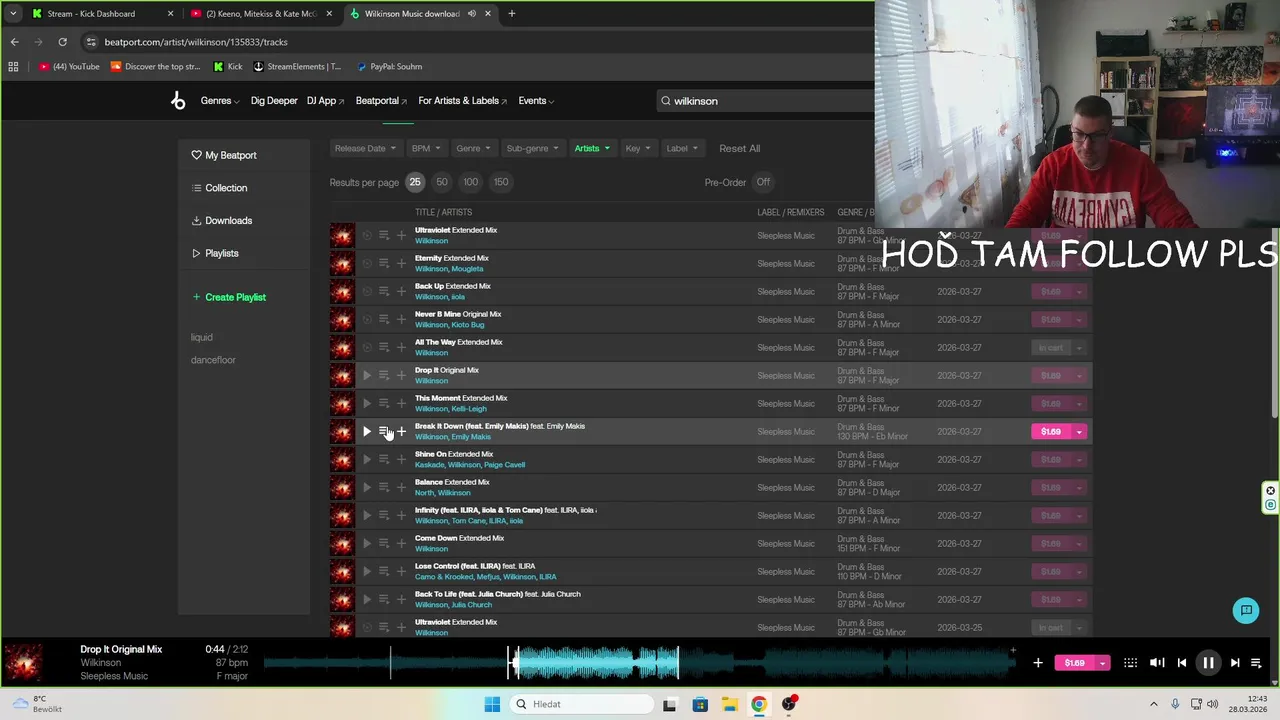Seek in the player waveform
Viewport: 1280px width, 720px height.
(640, 662)
